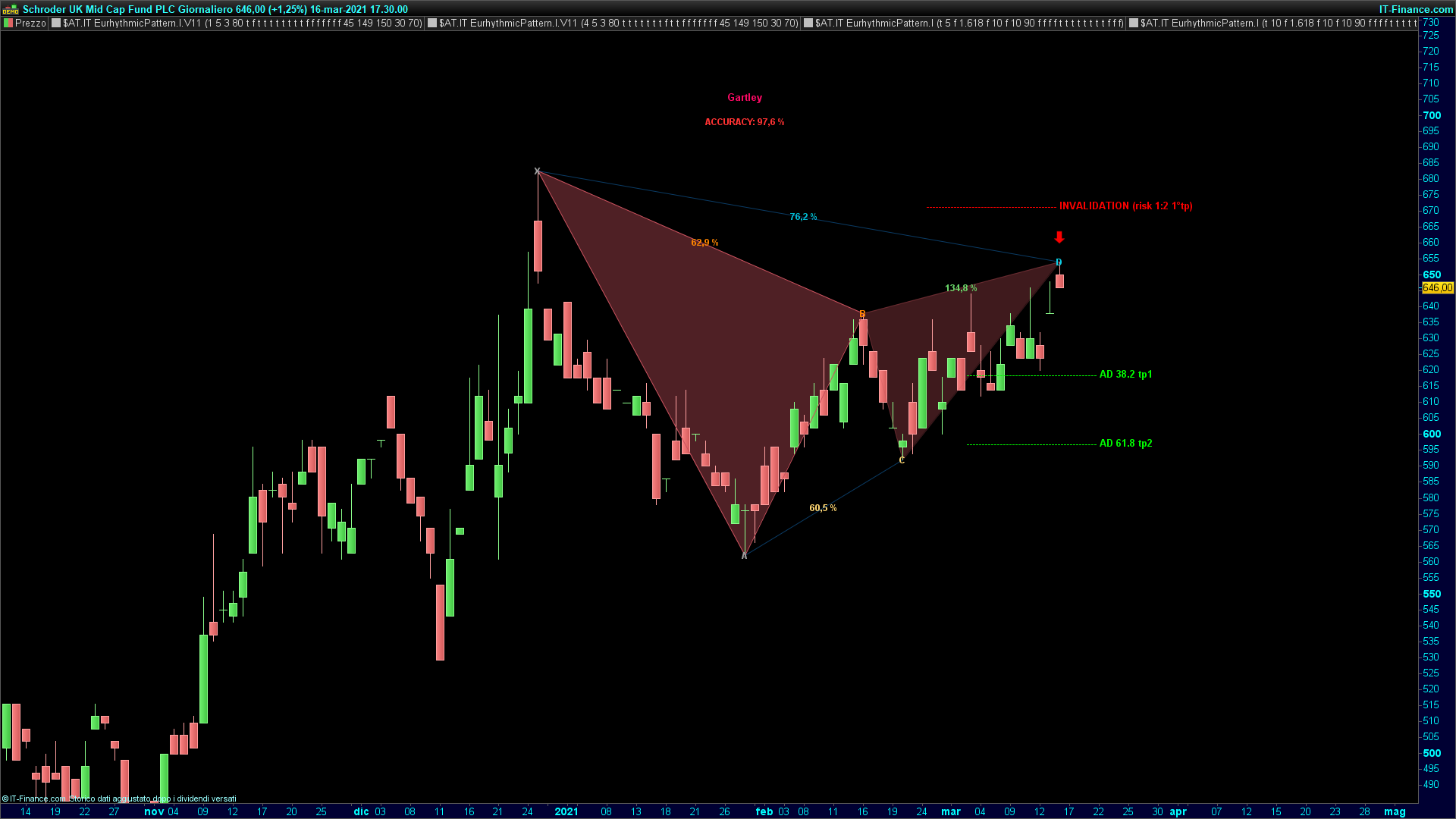Open the Prezzo indicator label
This screenshot has height=819, width=1456.
[x=30, y=24]
